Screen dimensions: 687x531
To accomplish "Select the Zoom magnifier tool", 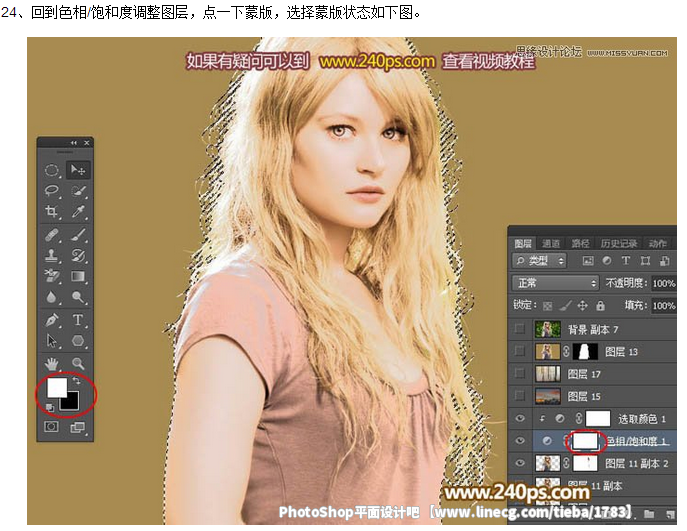I will [x=78, y=363].
